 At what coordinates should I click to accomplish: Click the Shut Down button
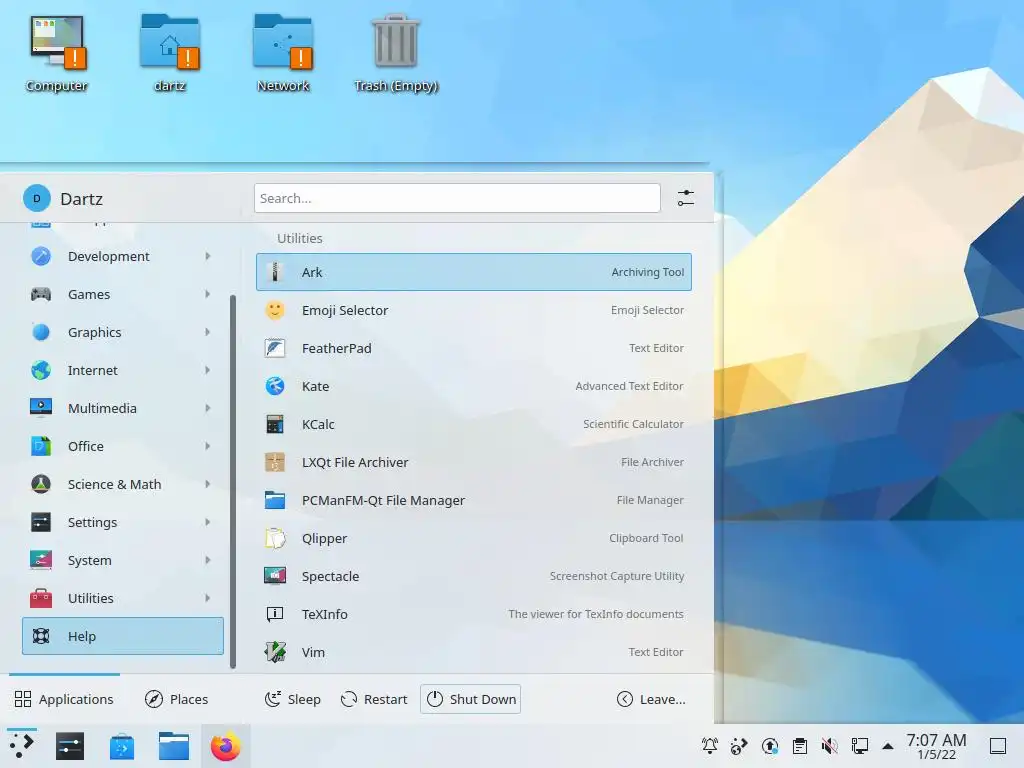pos(471,699)
